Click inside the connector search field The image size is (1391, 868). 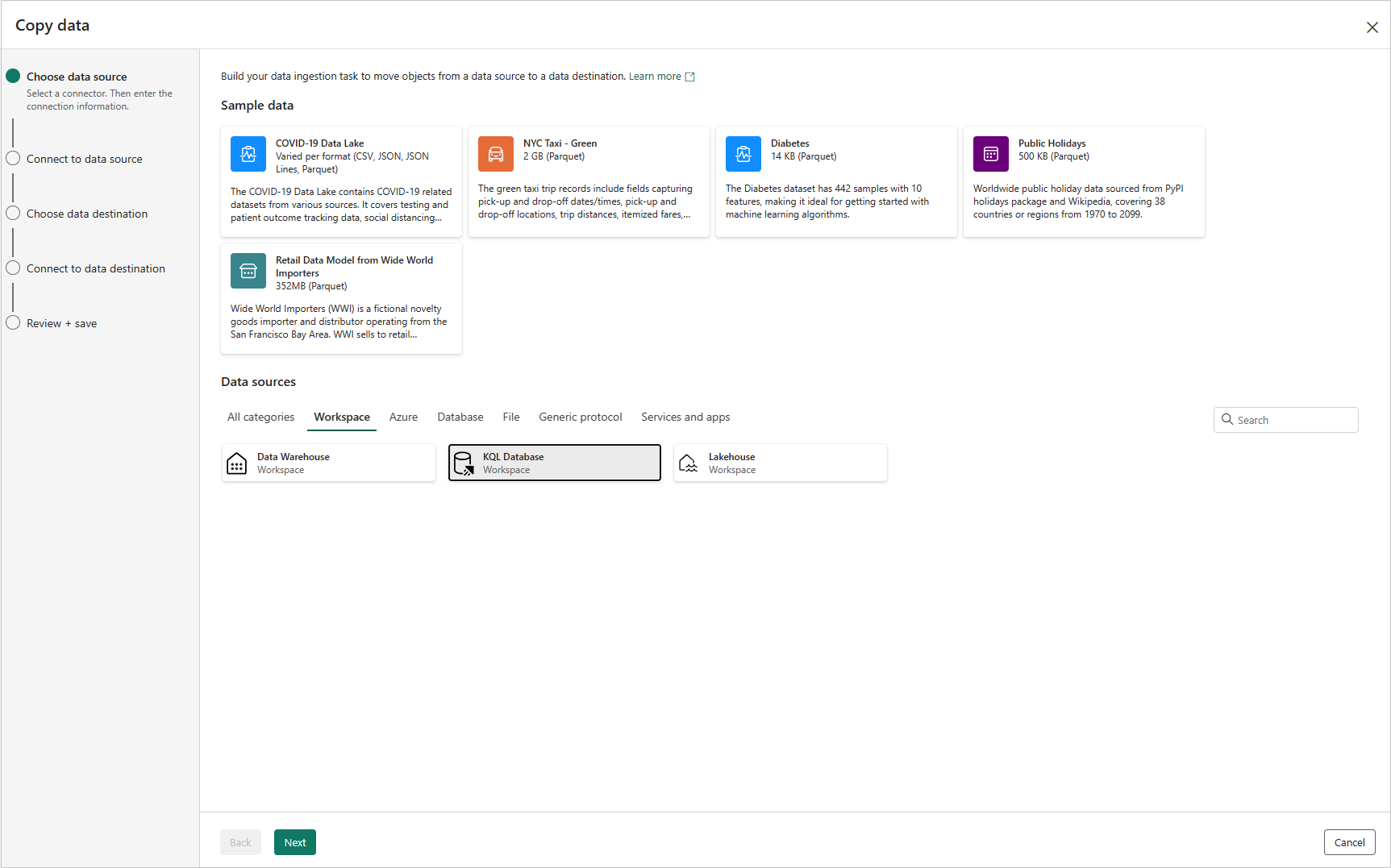click(x=1286, y=419)
